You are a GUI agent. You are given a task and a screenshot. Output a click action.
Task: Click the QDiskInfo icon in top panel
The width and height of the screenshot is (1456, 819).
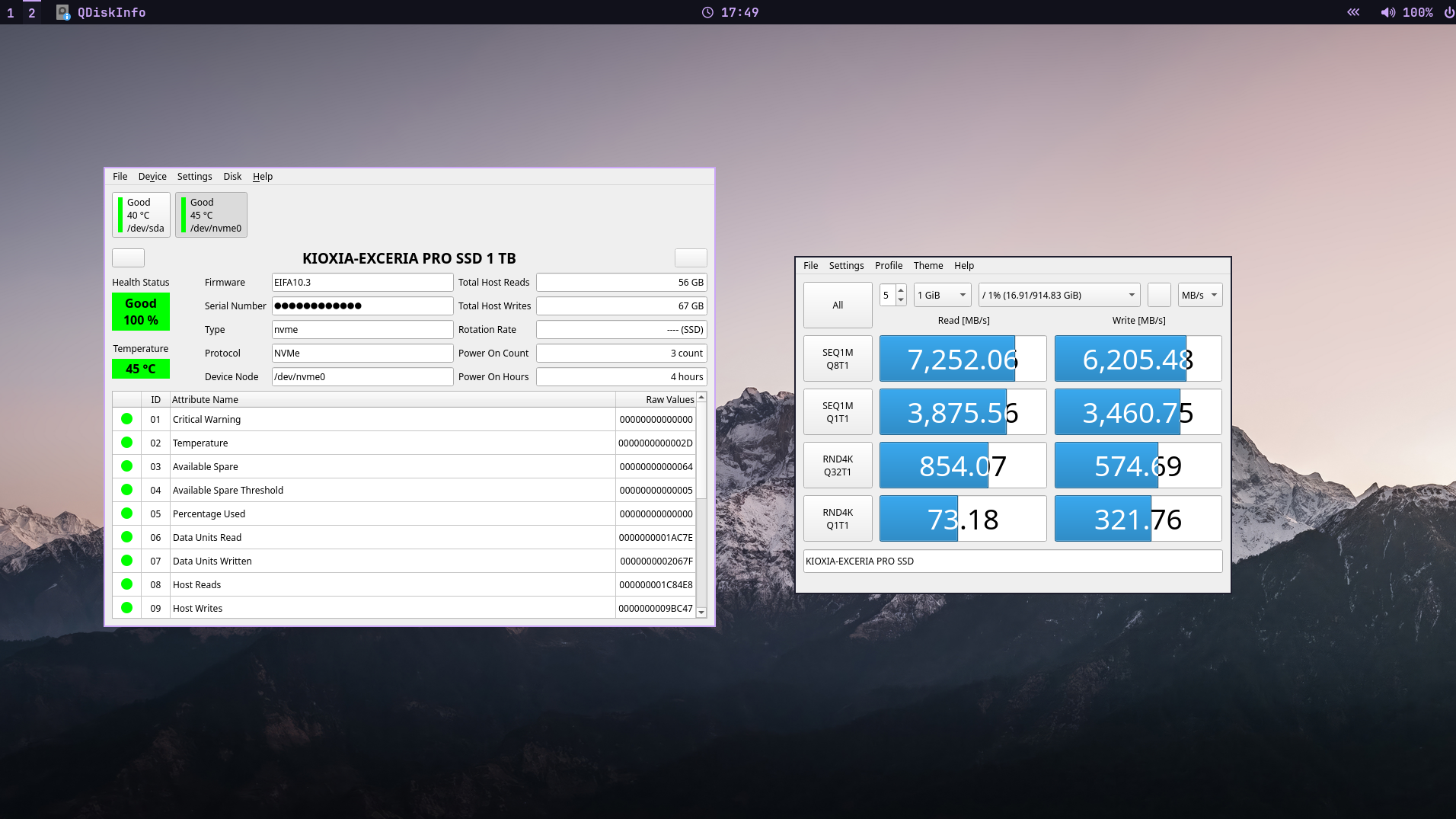click(62, 12)
